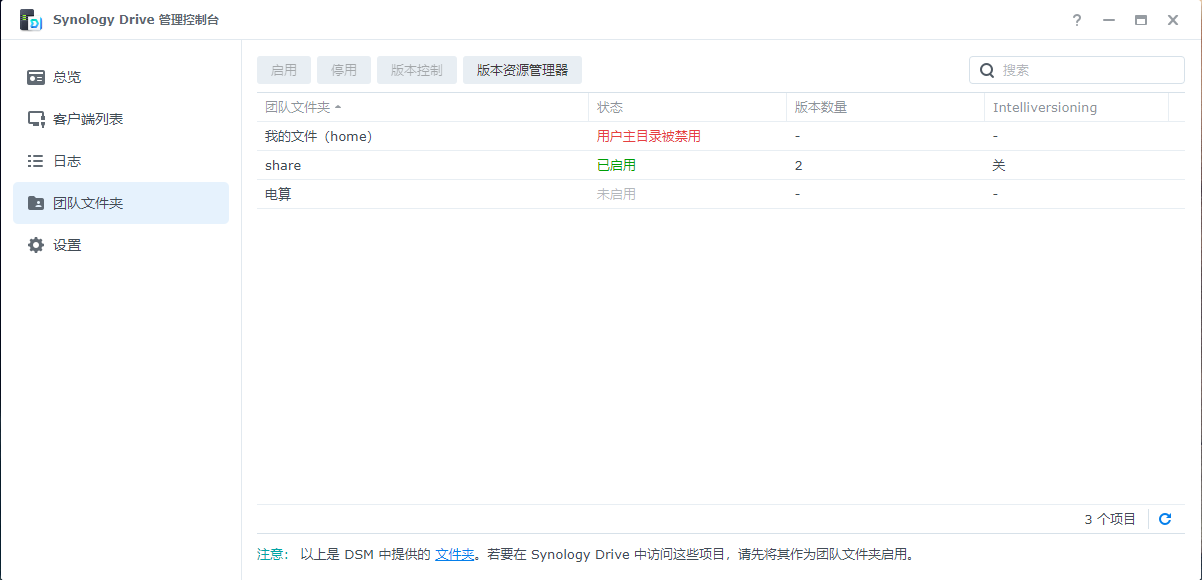Click the 版本控制 button
Screen dimensions: 1202x580
[417, 70]
